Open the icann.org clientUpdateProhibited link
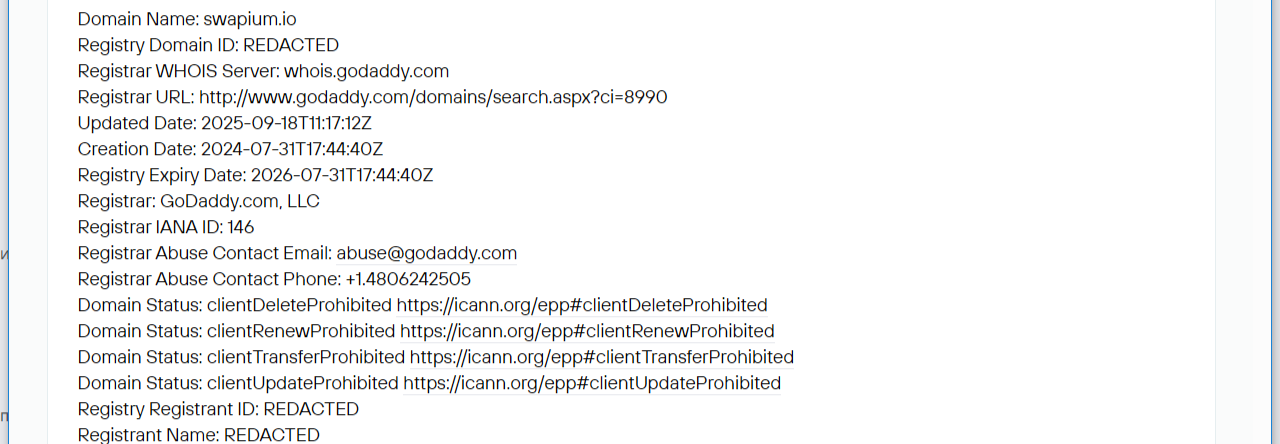This screenshot has height=444, width=1280. click(592, 383)
